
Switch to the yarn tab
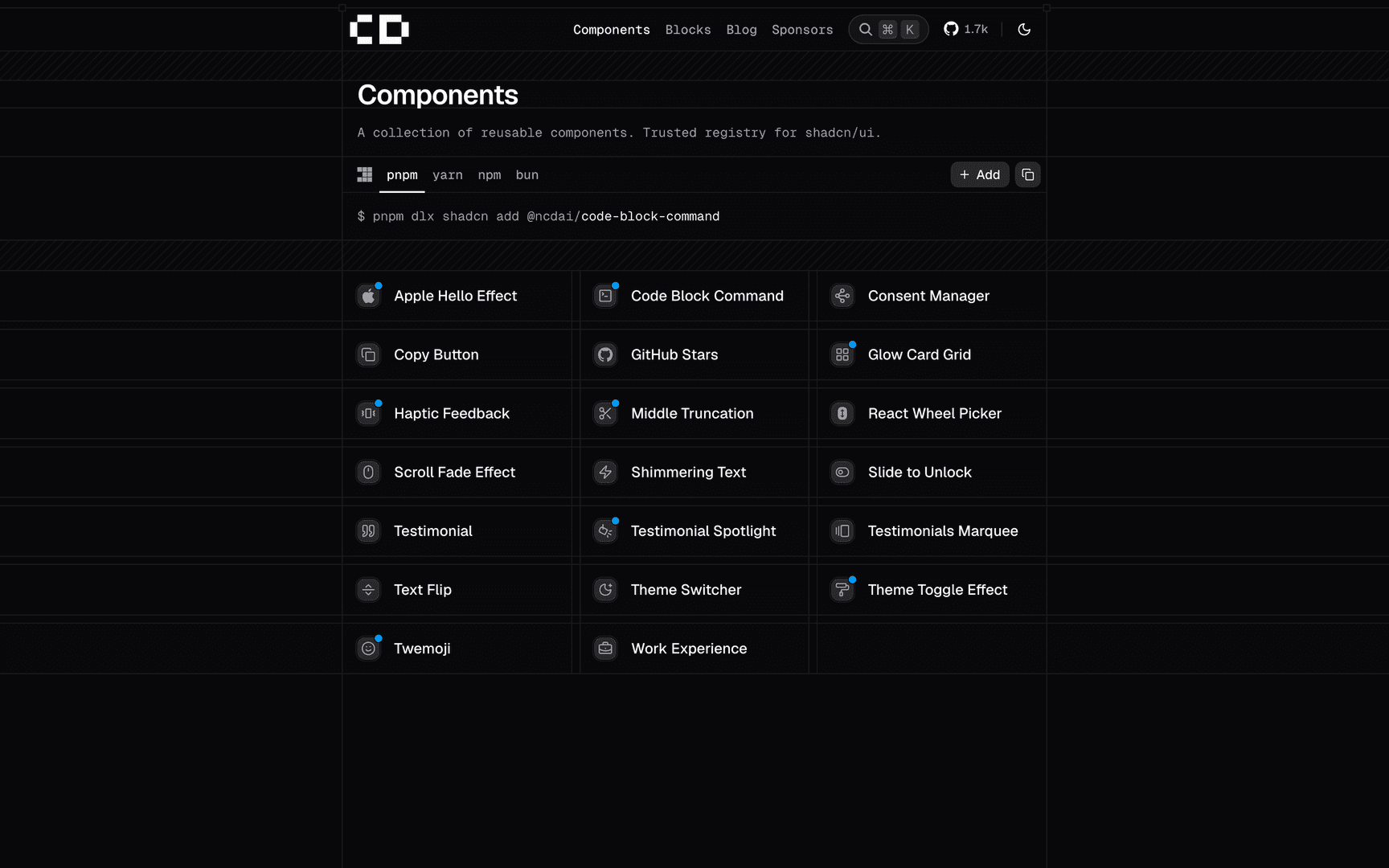coord(448,174)
